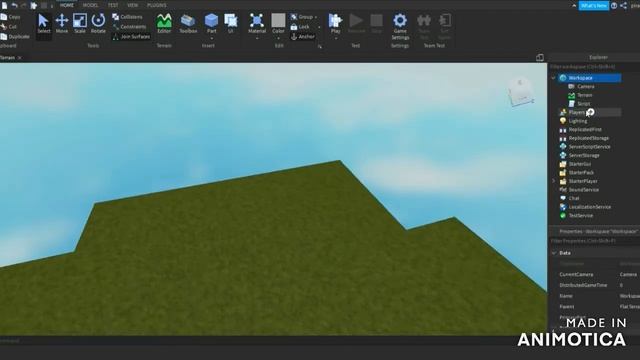640x360 pixels.
Task: Activate the Move tool
Action: [x=62, y=24]
